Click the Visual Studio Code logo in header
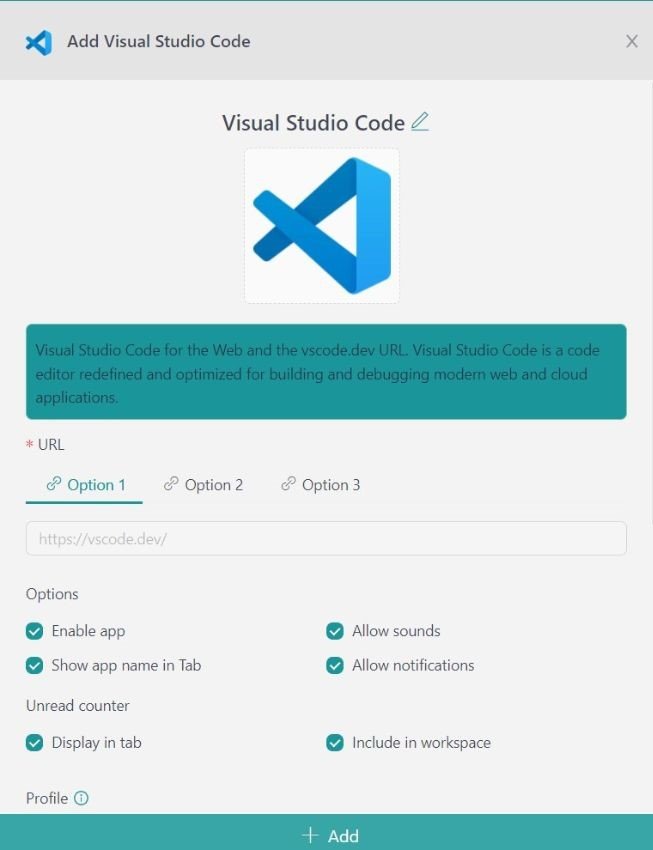Image resolution: width=653 pixels, height=850 pixels. tap(38, 42)
